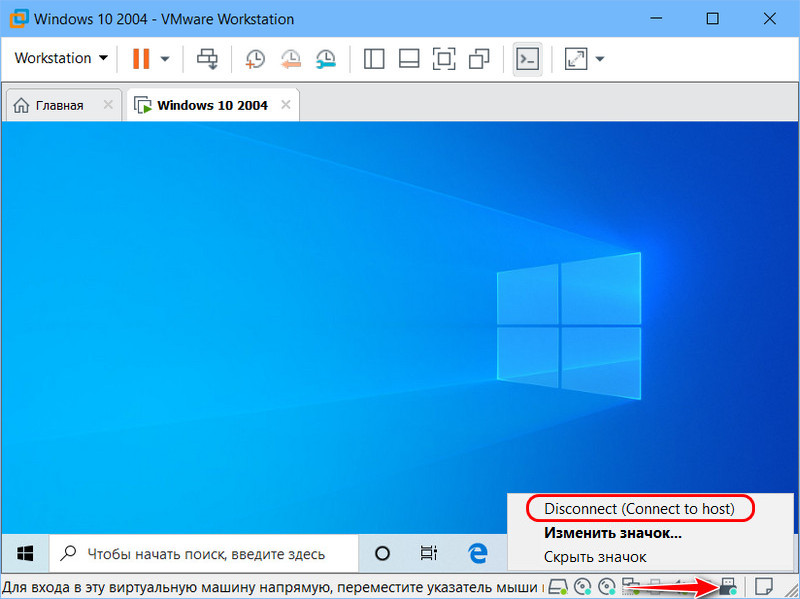Toggle the library sidebar view icon

373,59
